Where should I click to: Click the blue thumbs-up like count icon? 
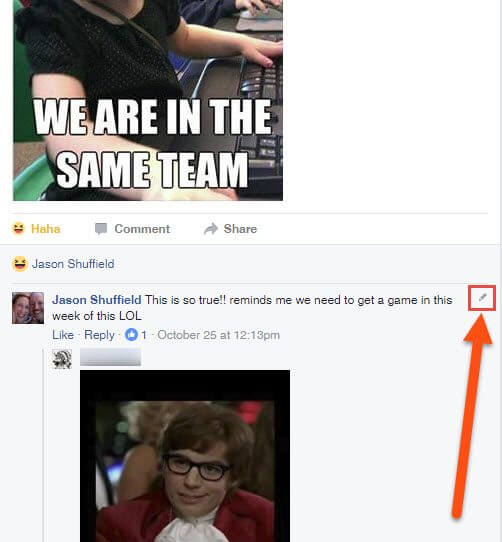(131, 335)
